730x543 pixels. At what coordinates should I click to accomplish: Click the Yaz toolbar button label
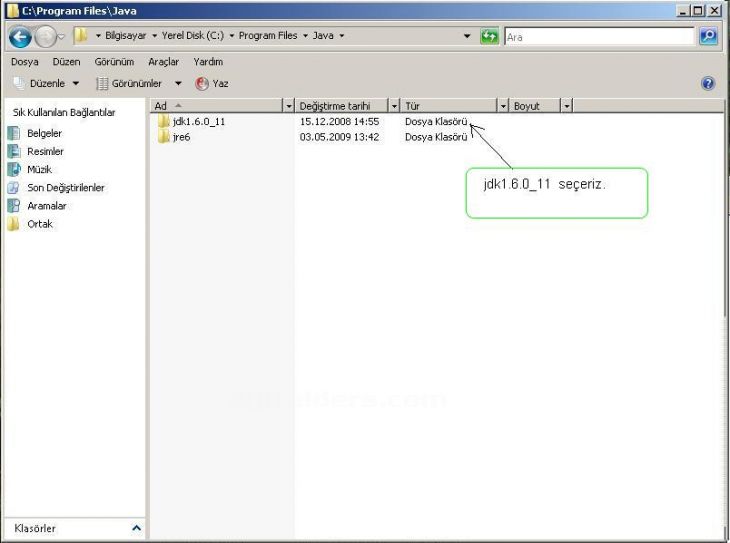click(x=220, y=84)
